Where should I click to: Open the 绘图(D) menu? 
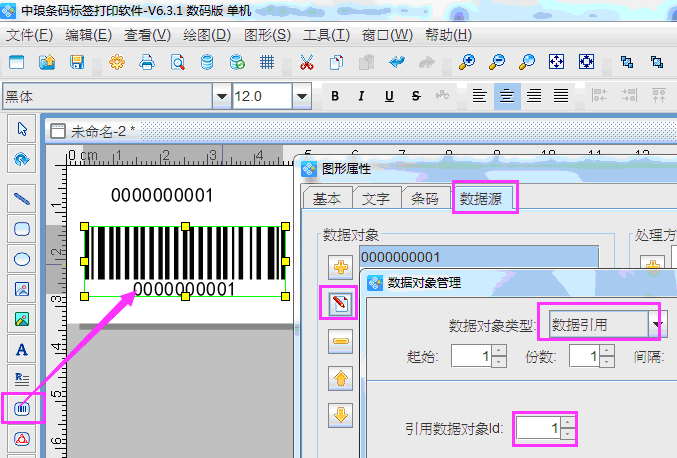[x=207, y=35]
